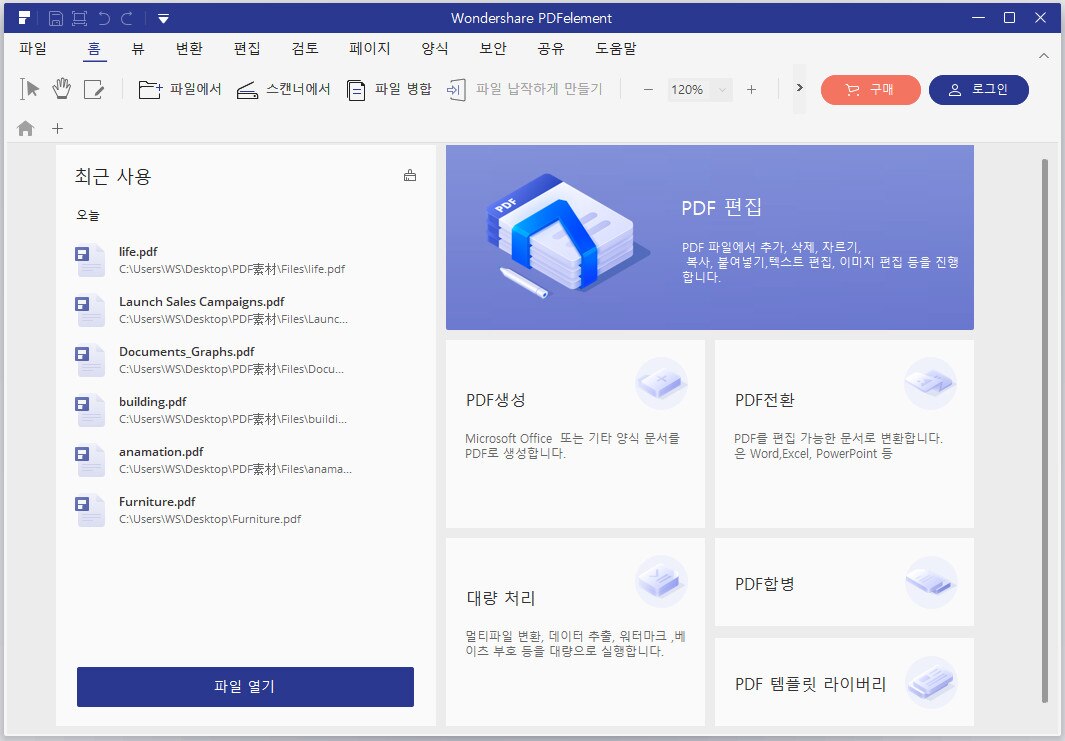Screen dimensions: 1065x741
Task: Click the 오늘 section label
Action: click(88, 215)
